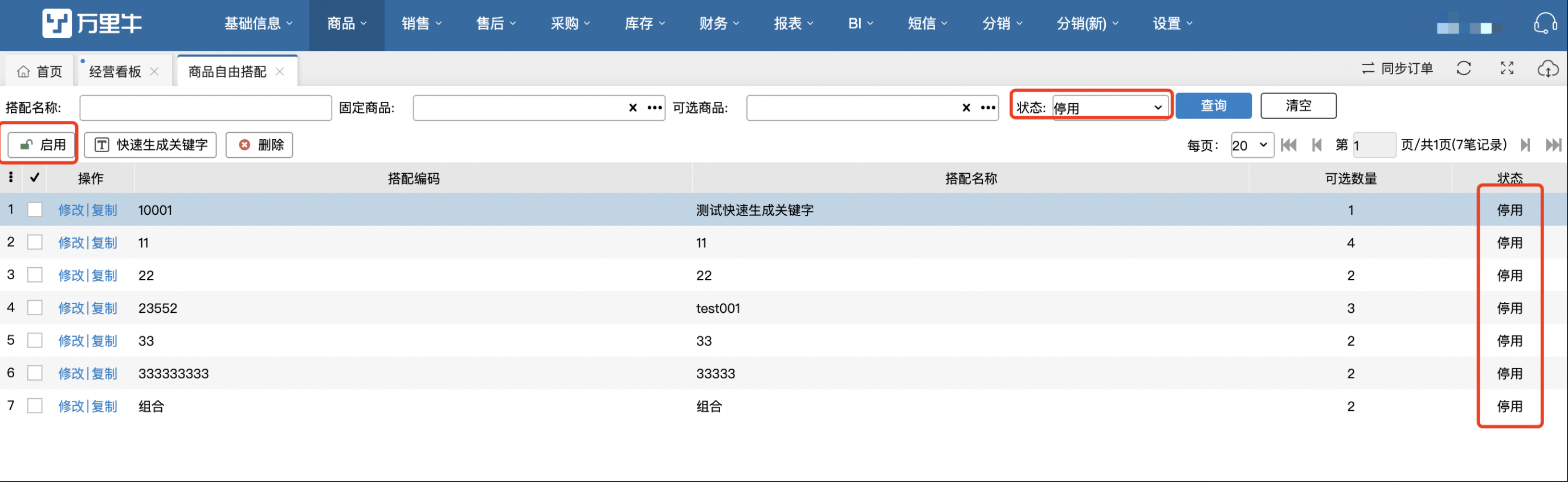Screen dimensions: 1568x482
Task: Clear the 固定商品 field with X
Action: (x=632, y=108)
